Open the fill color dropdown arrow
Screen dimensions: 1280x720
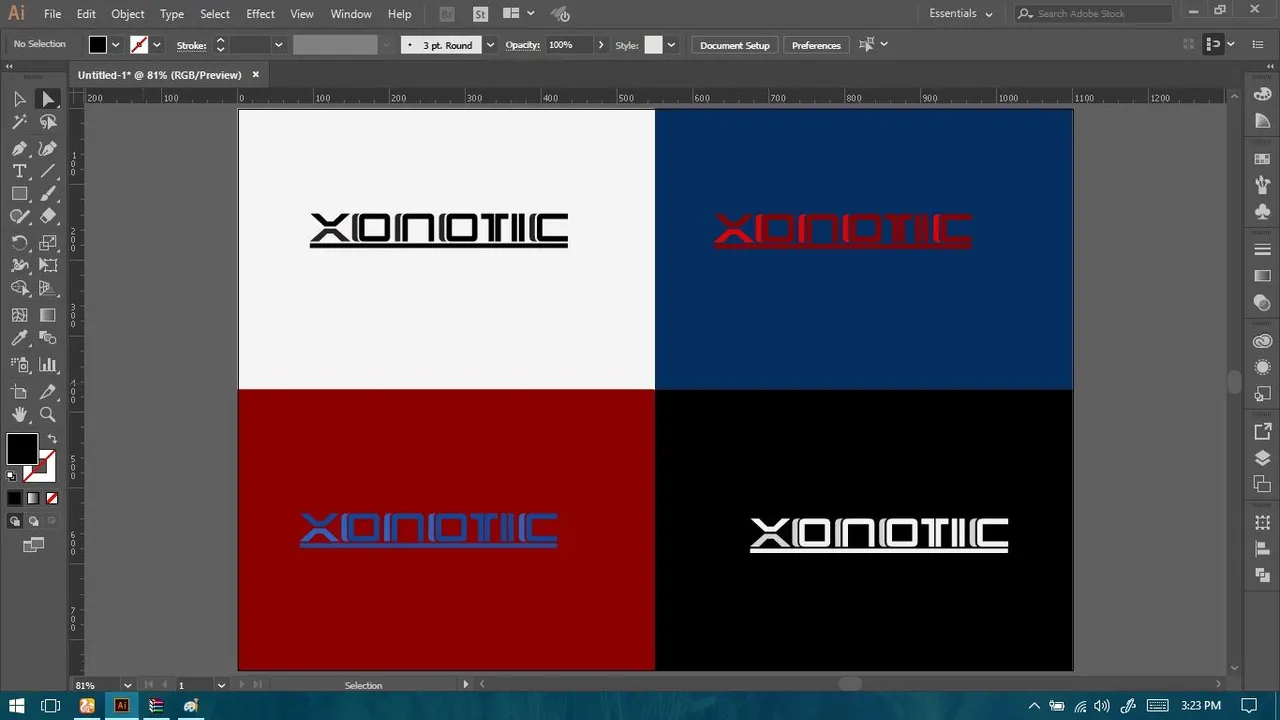click(x=116, y=45)
